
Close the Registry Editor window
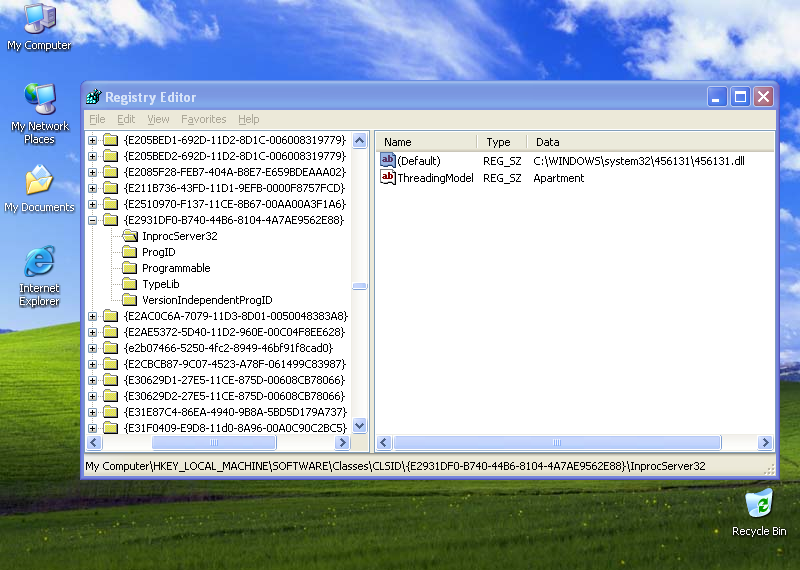763,96
